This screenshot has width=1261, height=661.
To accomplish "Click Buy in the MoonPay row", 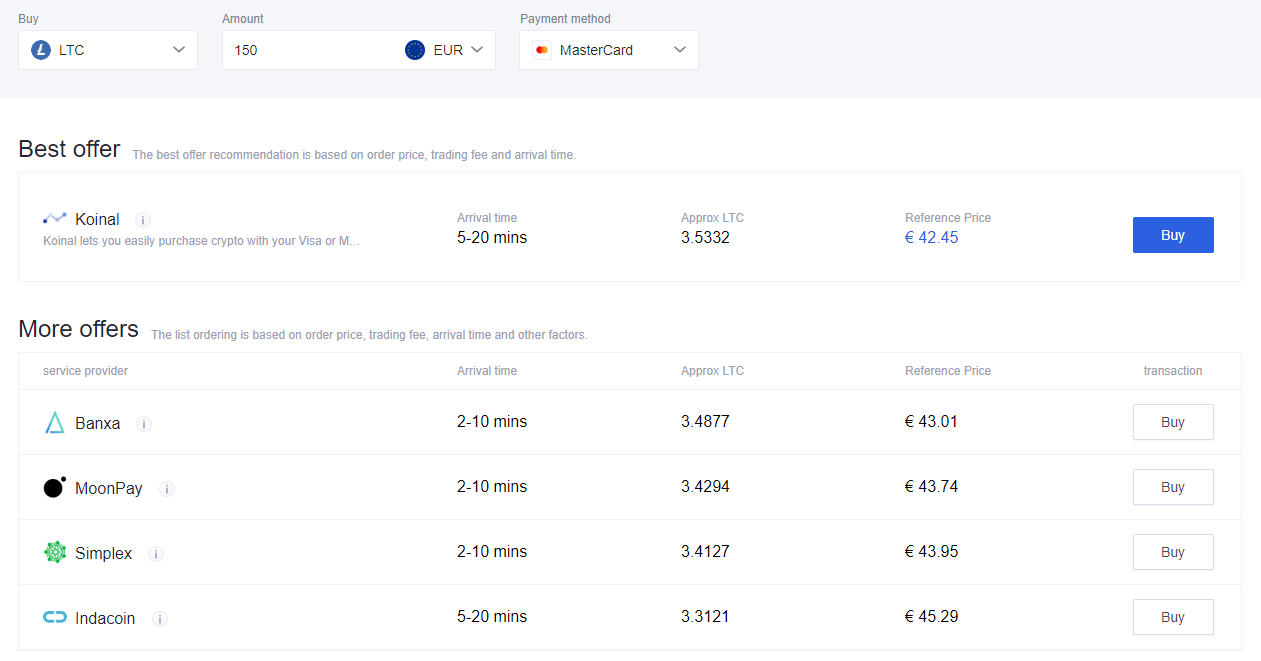I will coord(1172,487).
